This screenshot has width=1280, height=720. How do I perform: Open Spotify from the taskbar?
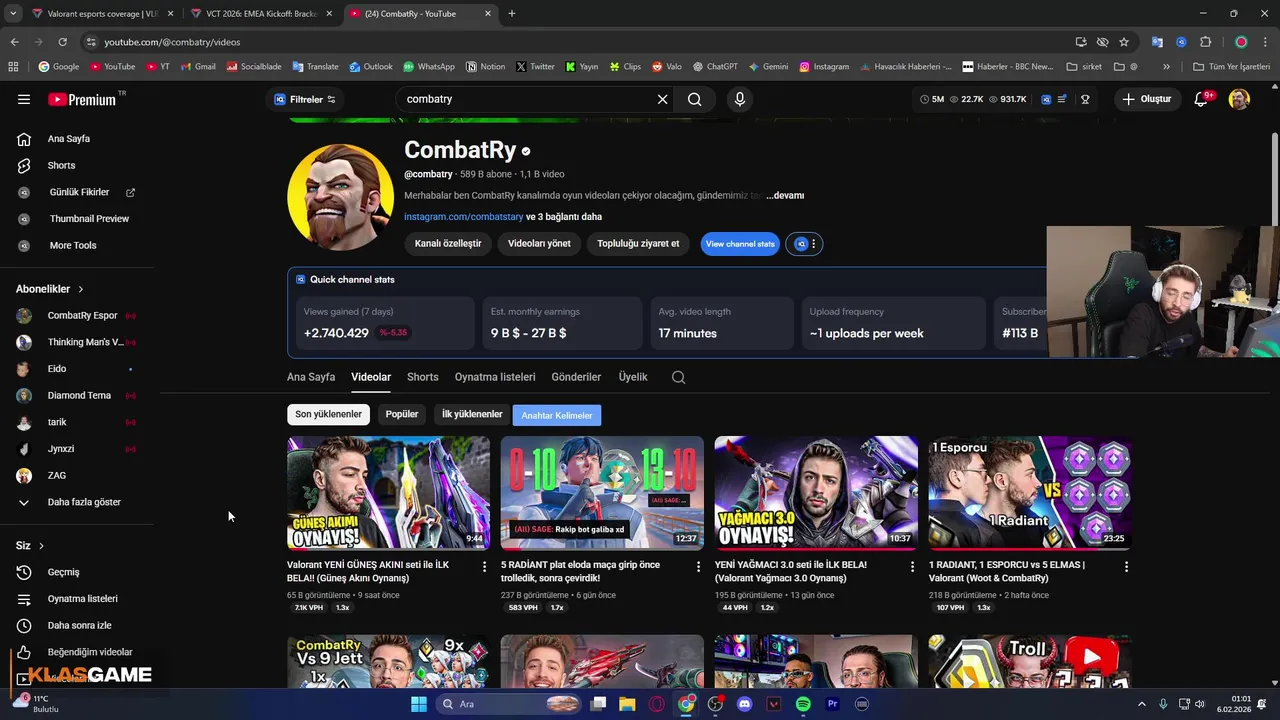(x=803, y=704)
